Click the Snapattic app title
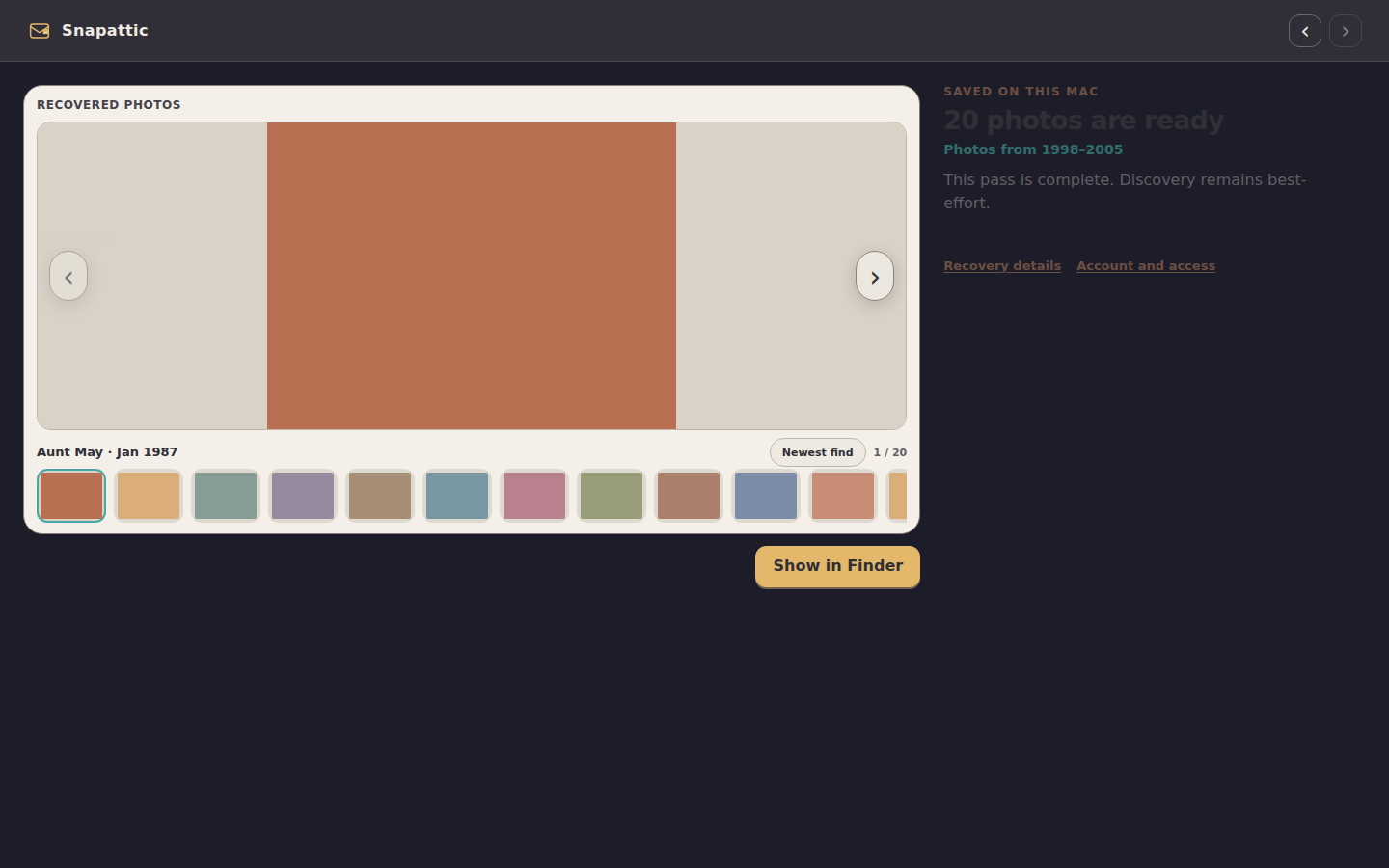1389x868 pixels. [105, 31]
